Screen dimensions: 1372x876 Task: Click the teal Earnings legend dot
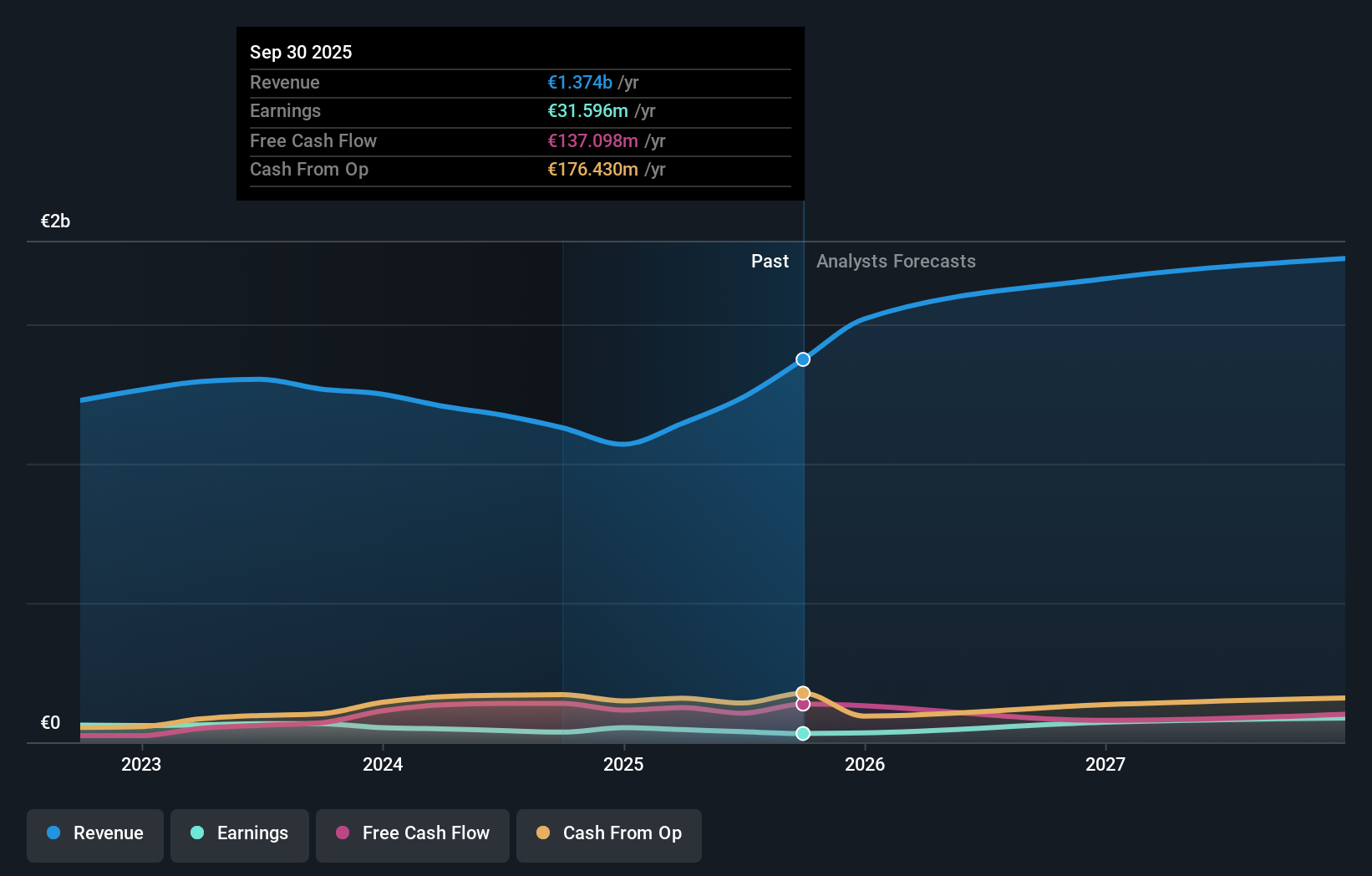[196, 833]
